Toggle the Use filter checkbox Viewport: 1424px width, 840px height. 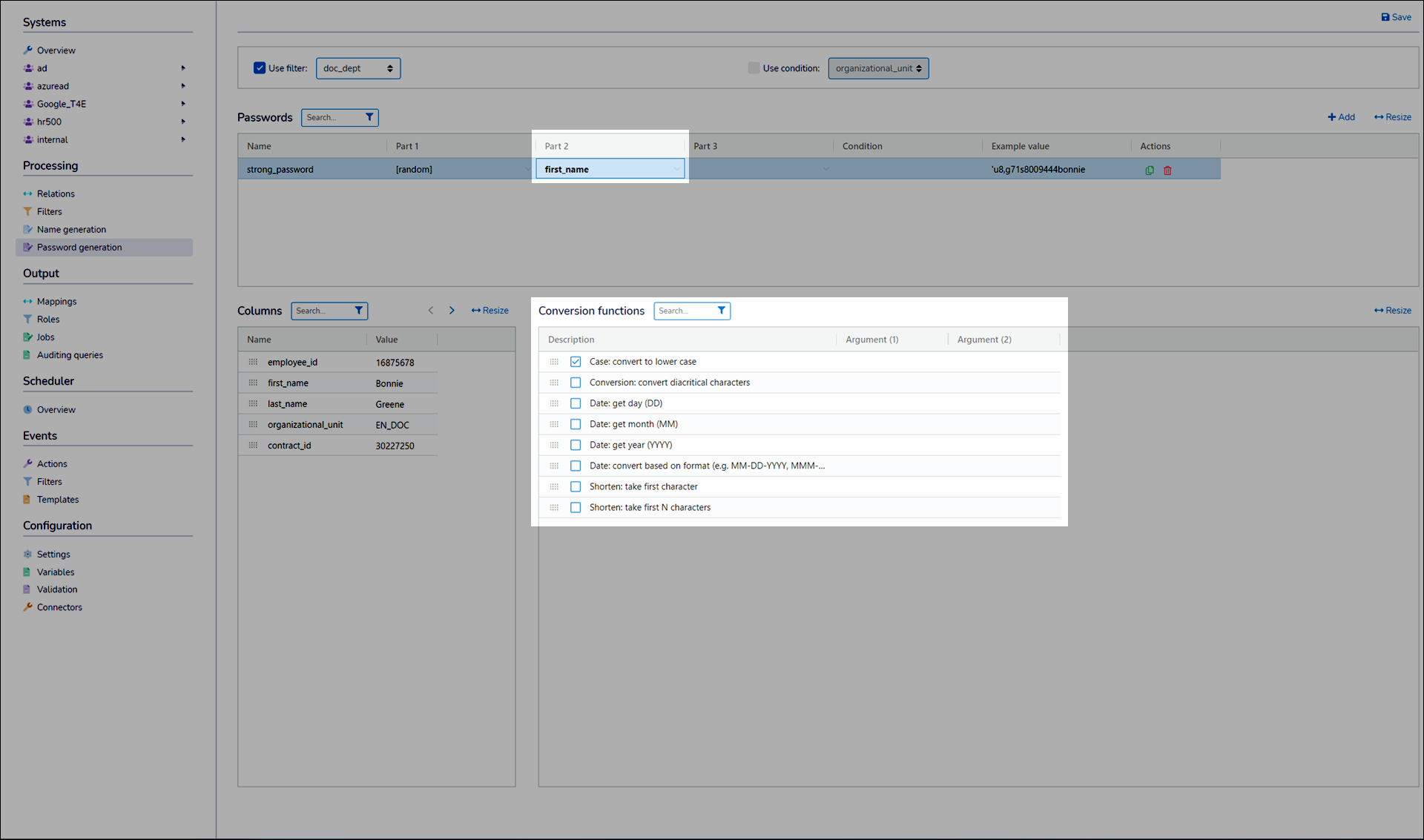pyautogui.click(x=260, y=68)
